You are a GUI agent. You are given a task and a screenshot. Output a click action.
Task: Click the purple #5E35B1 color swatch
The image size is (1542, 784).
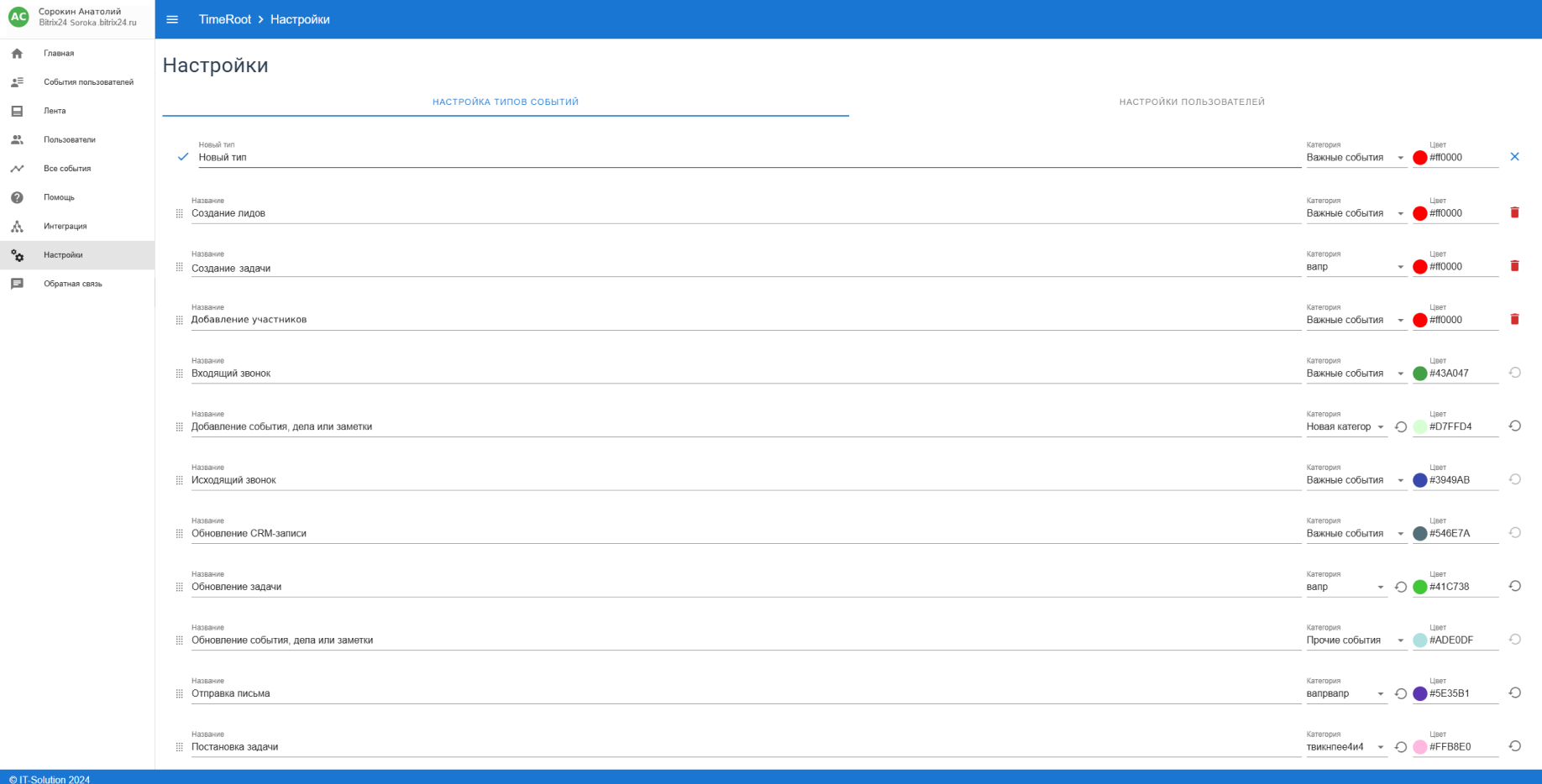click(1419, 694)
